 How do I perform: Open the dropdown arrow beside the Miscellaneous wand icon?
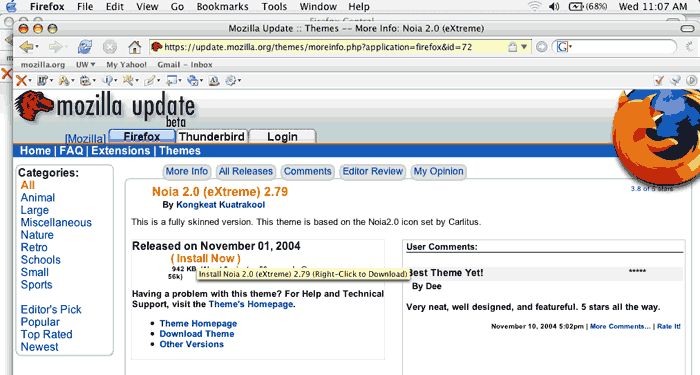pos(137,81)
